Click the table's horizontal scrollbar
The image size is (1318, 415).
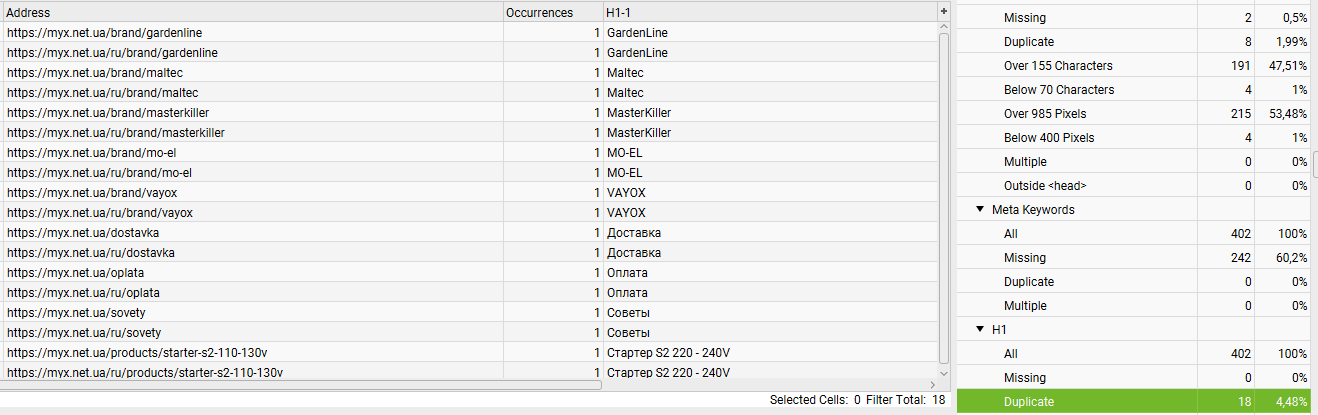(x=302, y=384)
